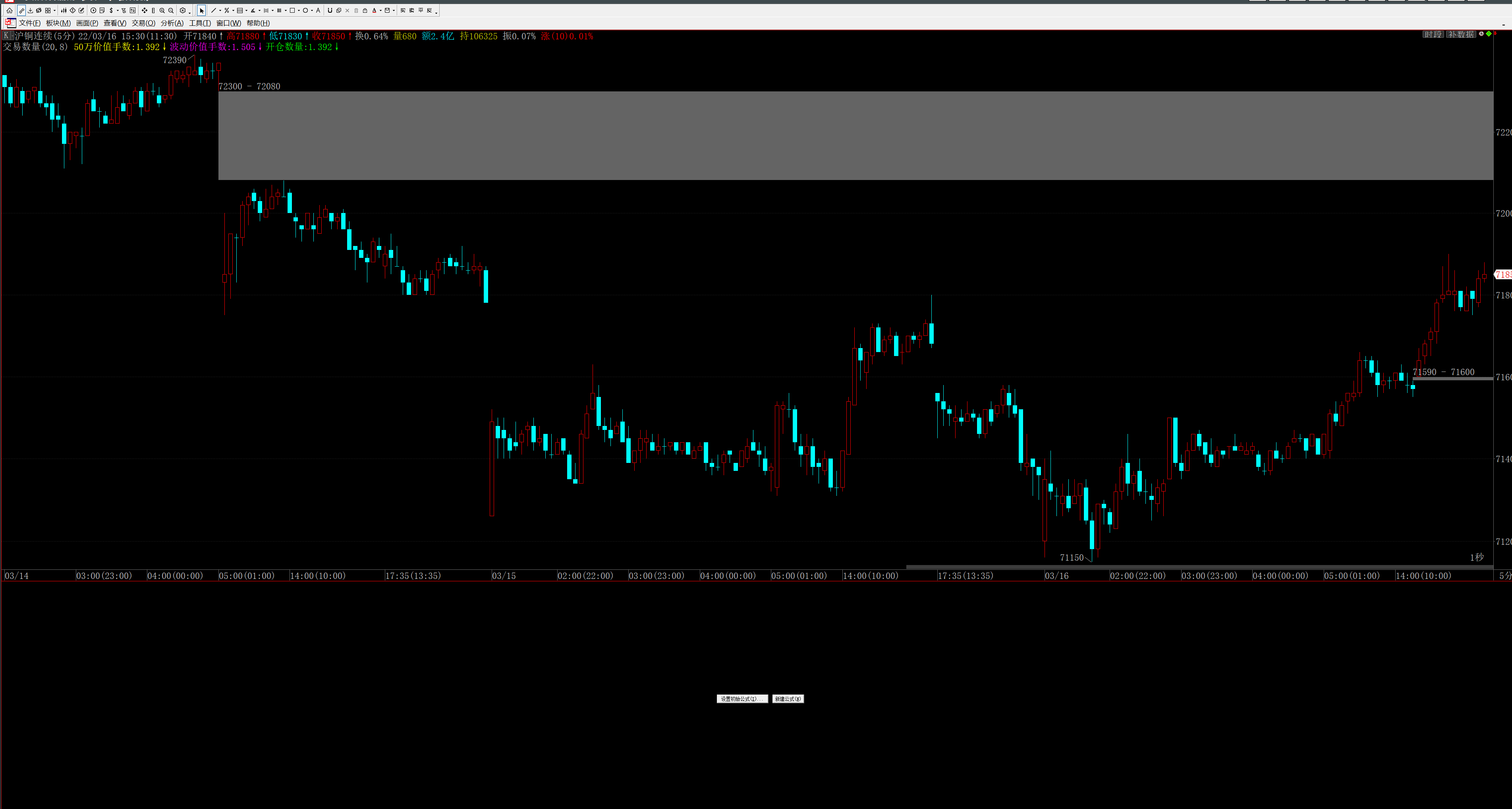Click the four-square layout grid icon
Screen dimensions: 1512x809
[x=48, y=11]
